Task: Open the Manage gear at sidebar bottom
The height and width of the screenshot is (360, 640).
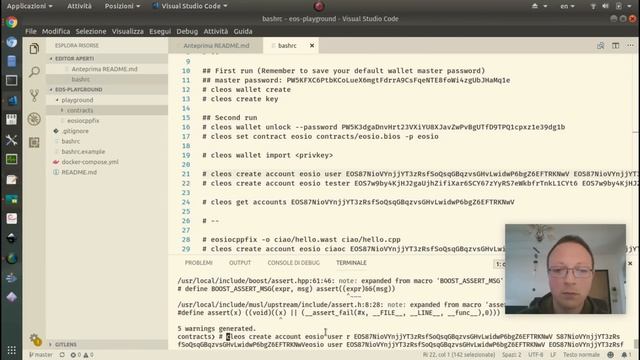Action: click(35, 339)
